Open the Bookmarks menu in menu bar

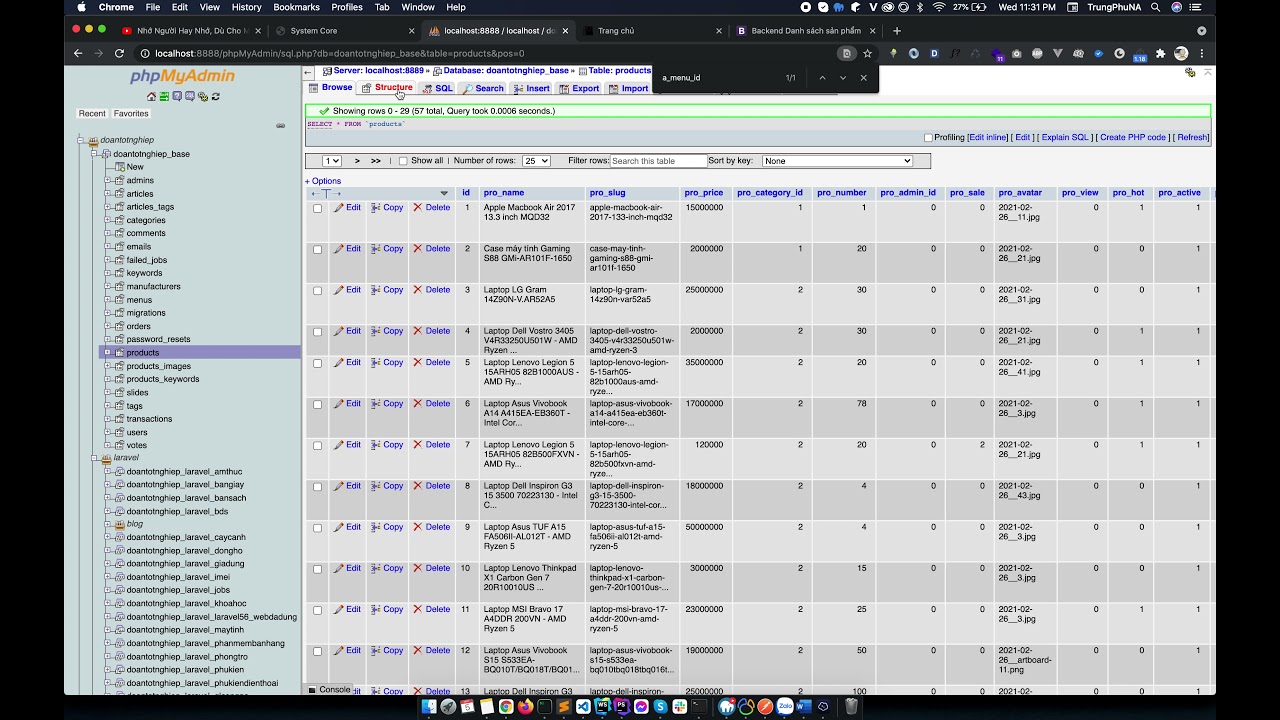pos(296,7)
